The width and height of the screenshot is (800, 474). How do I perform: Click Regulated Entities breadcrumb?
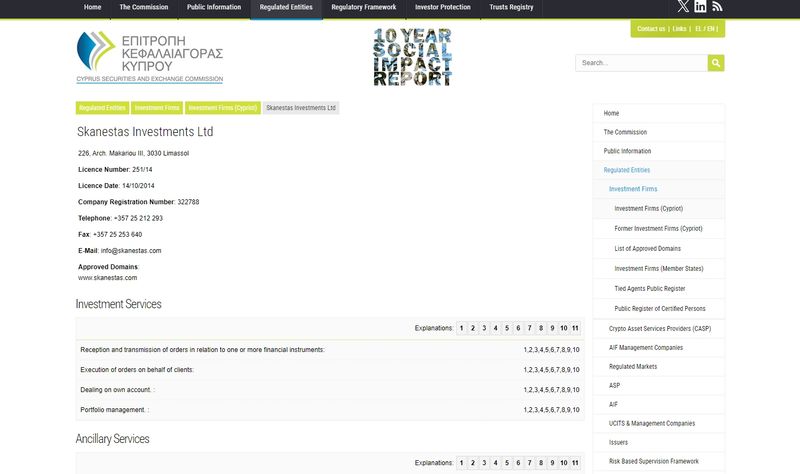click(x=103, y=108)
